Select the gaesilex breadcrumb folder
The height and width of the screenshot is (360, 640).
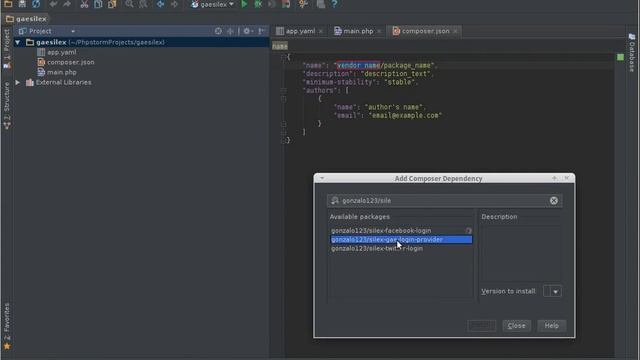pos(27,19)
